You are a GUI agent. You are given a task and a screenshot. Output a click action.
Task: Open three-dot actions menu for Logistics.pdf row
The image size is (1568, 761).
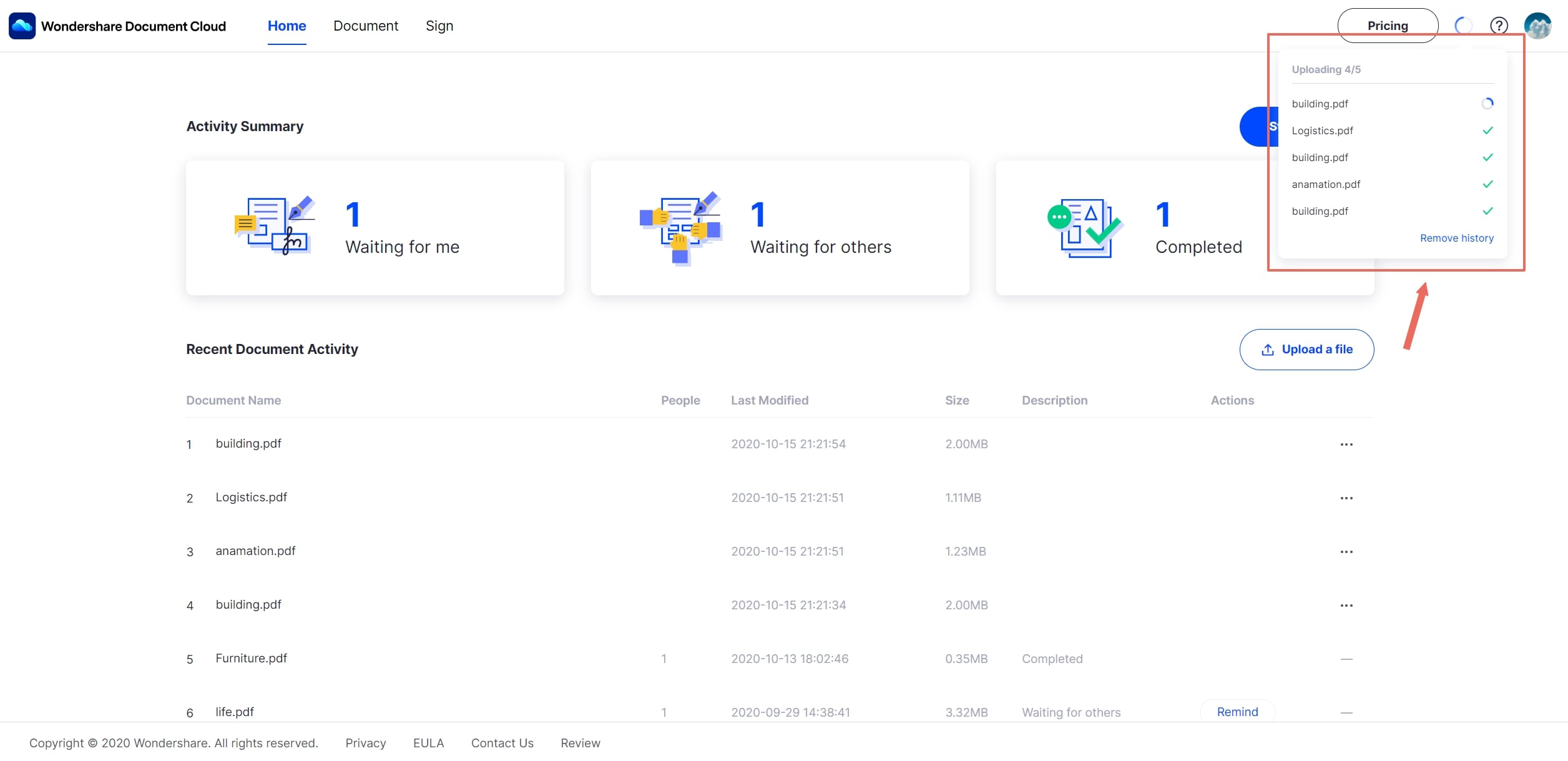1346,498
